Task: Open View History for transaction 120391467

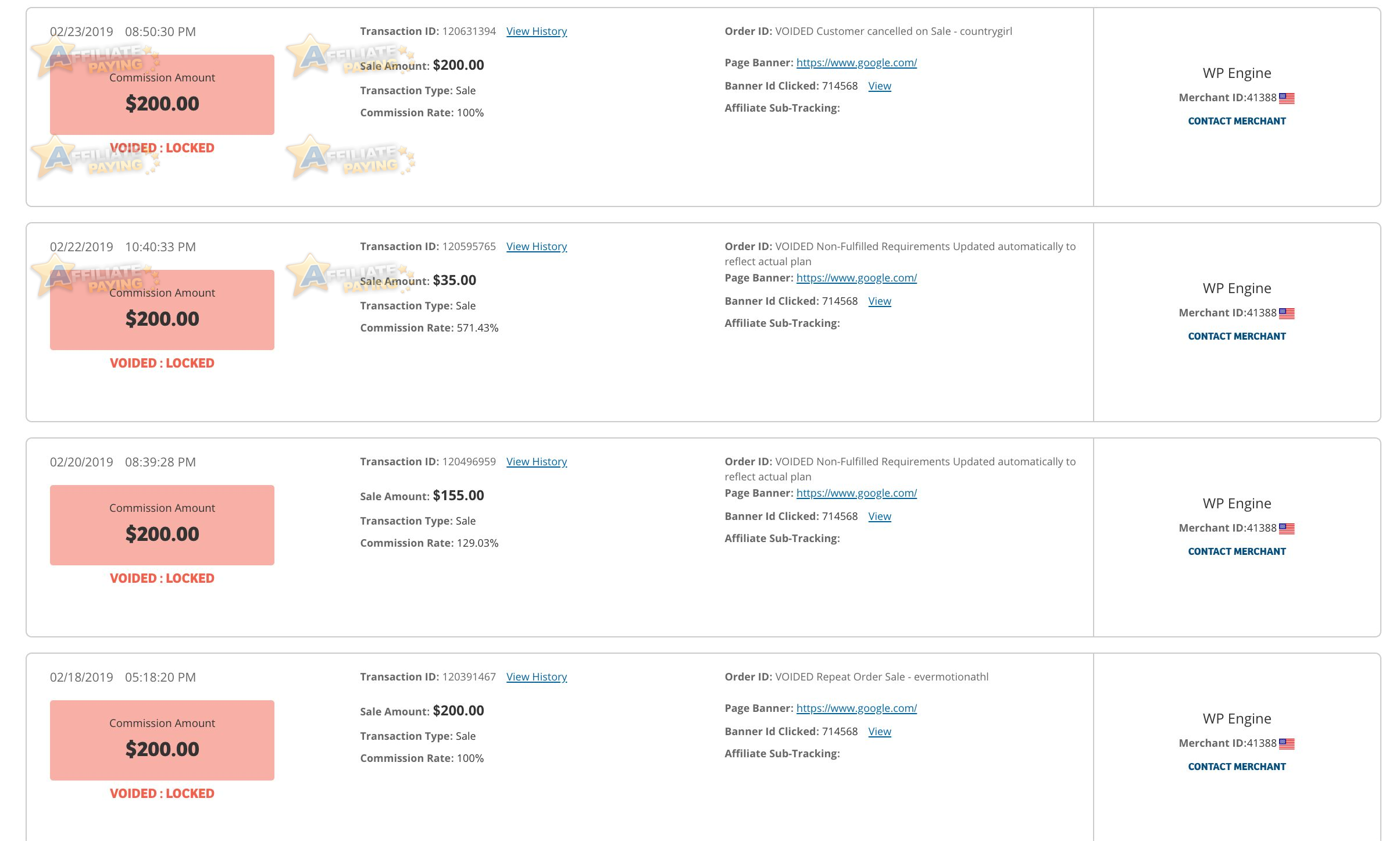Action: pyautogui.click(x=537, y=677)
